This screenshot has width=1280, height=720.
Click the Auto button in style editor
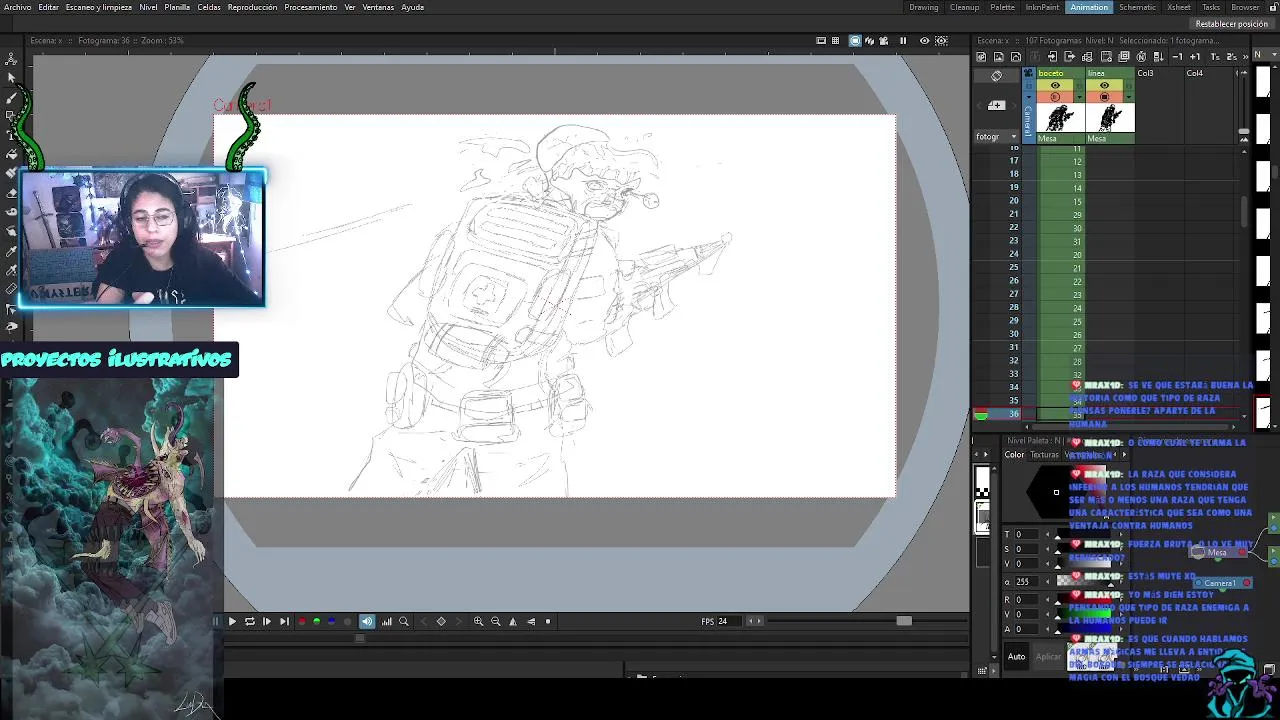pos(1016,657)
